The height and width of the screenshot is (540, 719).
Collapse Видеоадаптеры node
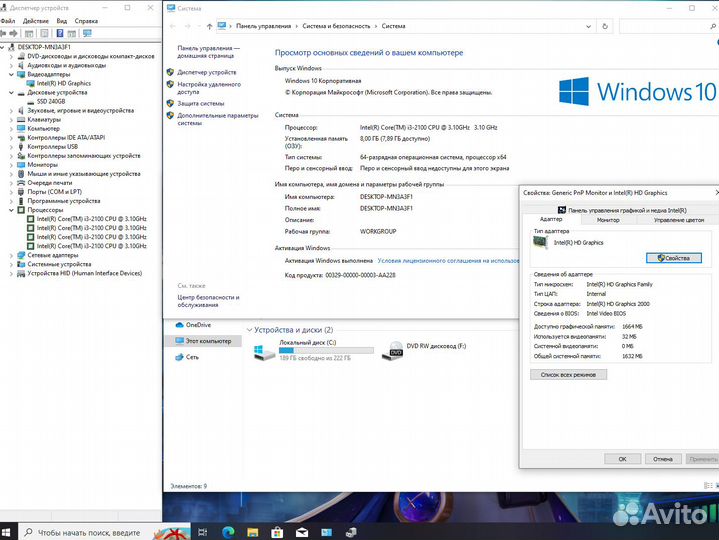pyautogui.click(x=11, y=74)
